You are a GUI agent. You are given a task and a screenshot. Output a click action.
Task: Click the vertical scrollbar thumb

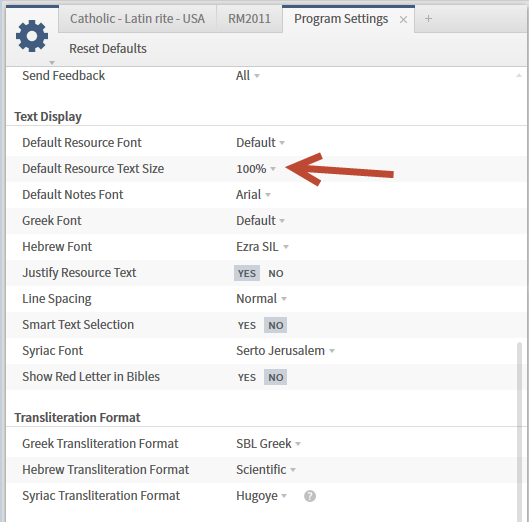(519, 432)
